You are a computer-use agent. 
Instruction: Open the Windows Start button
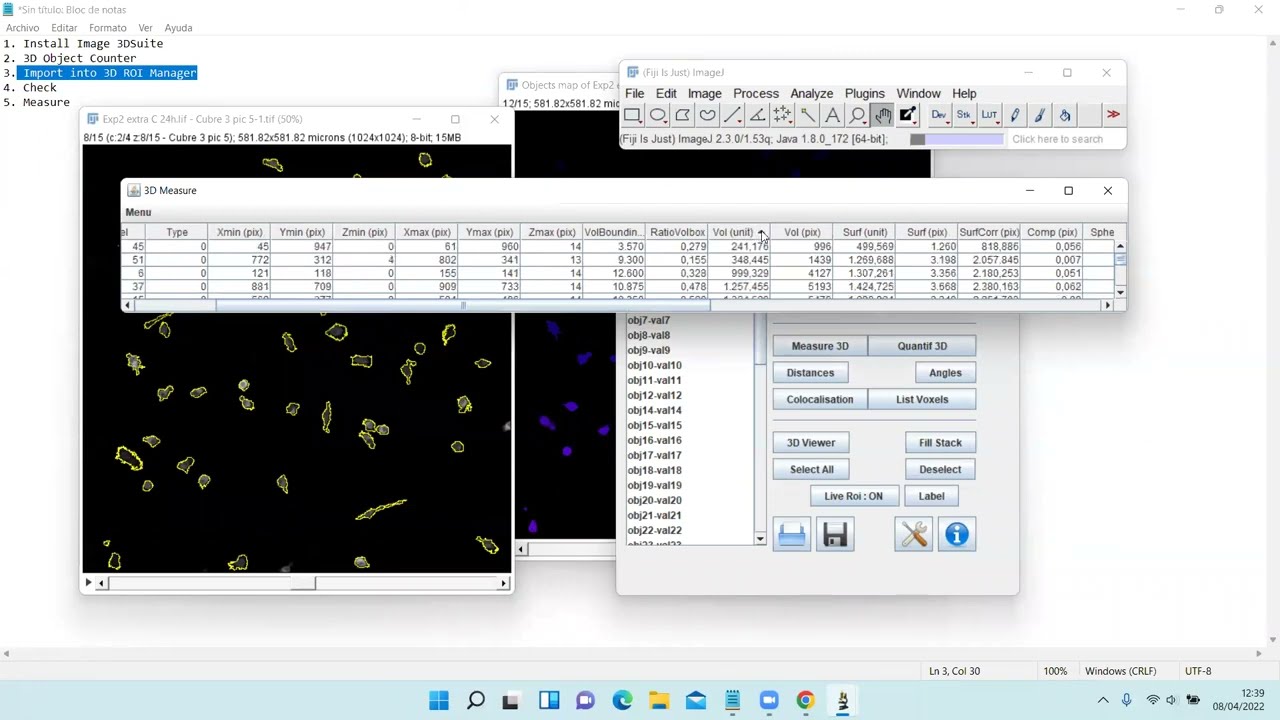pos(439,701)
